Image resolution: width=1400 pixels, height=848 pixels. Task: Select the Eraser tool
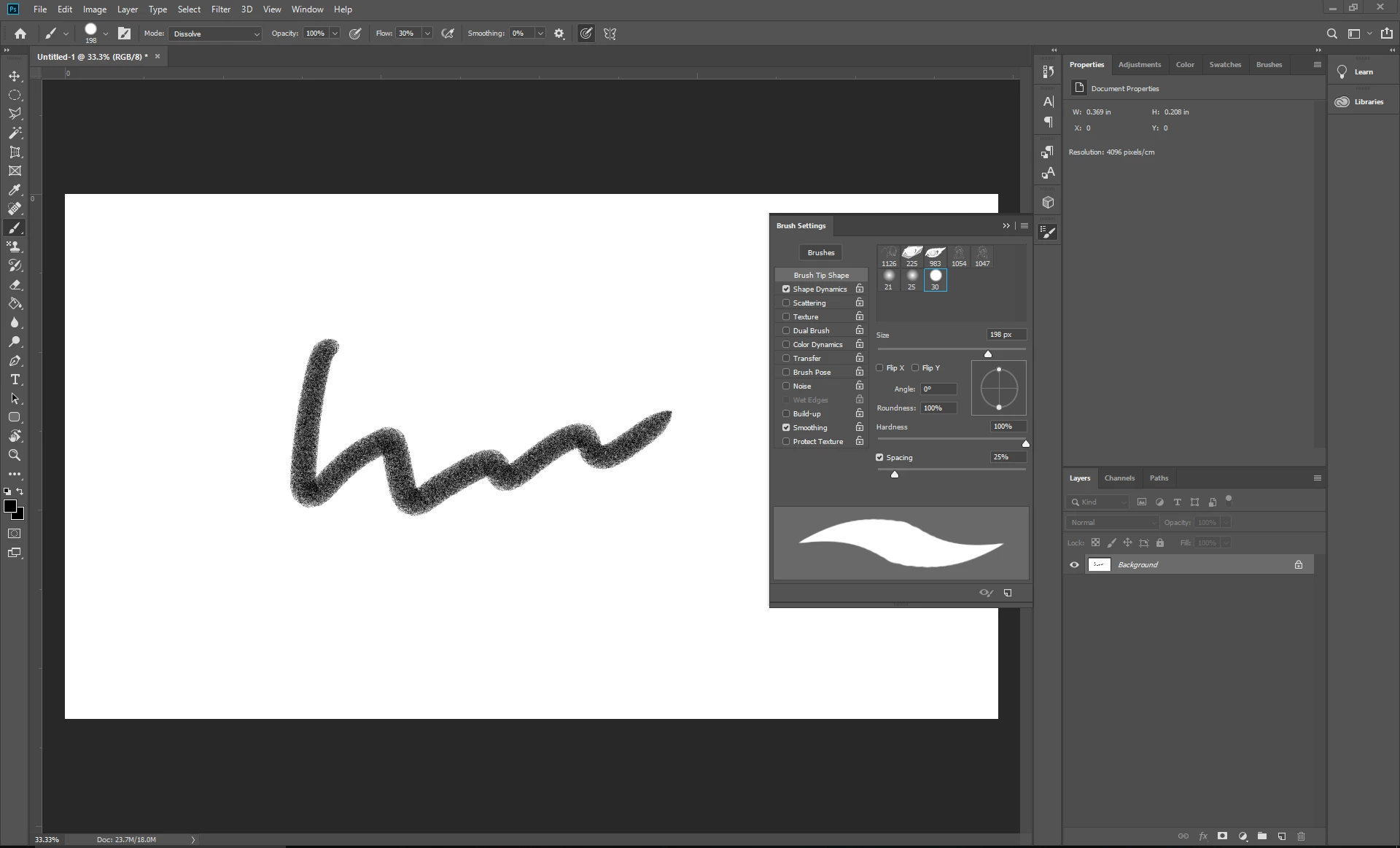click(15, 285)
